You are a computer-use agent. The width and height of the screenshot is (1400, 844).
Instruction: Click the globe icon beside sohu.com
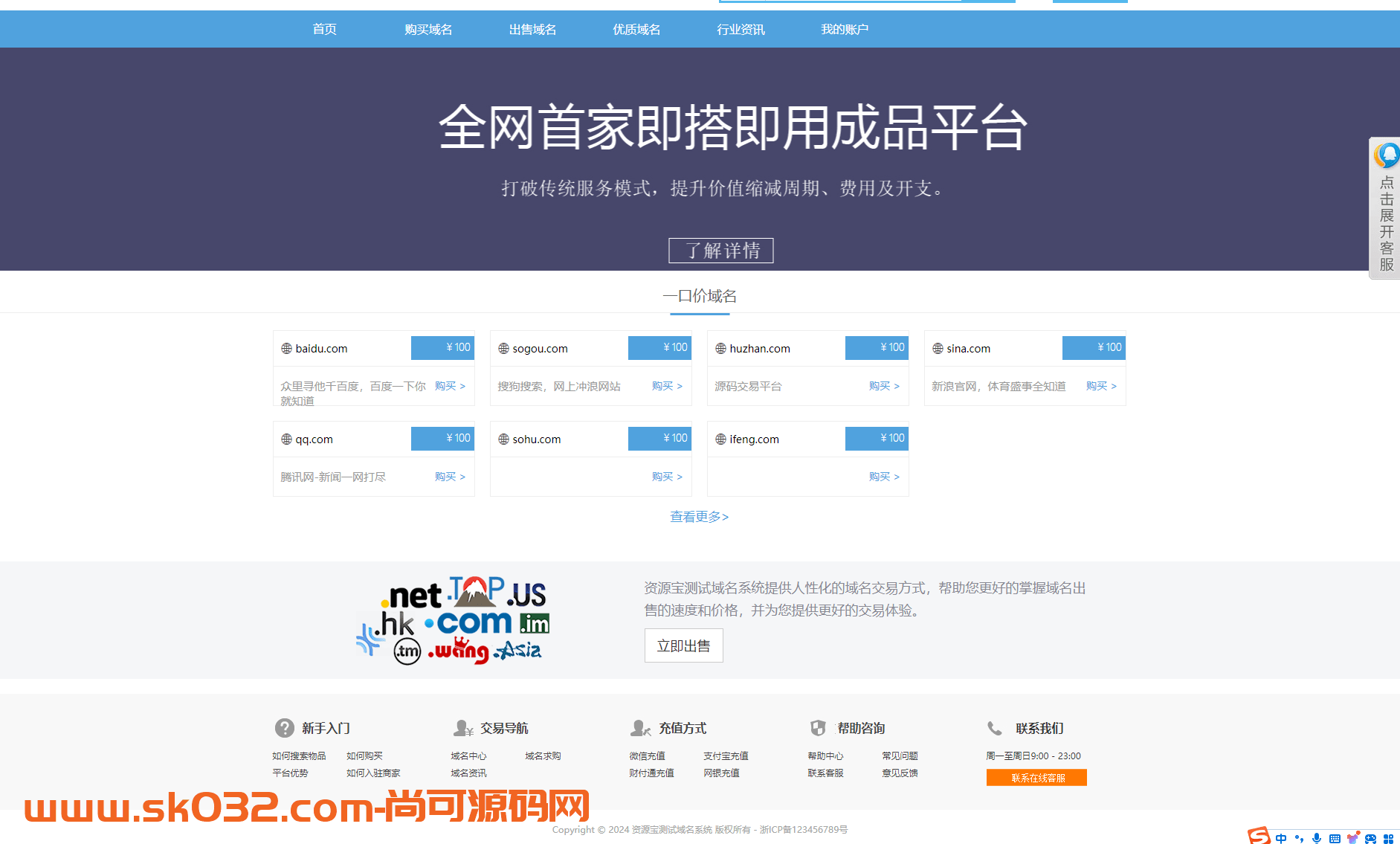[x=503, y=439]
